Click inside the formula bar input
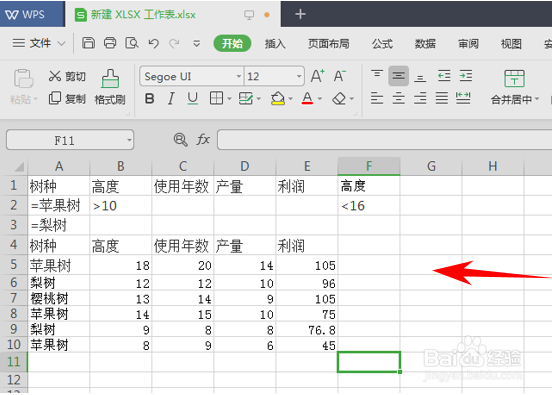 pos(384,139)
